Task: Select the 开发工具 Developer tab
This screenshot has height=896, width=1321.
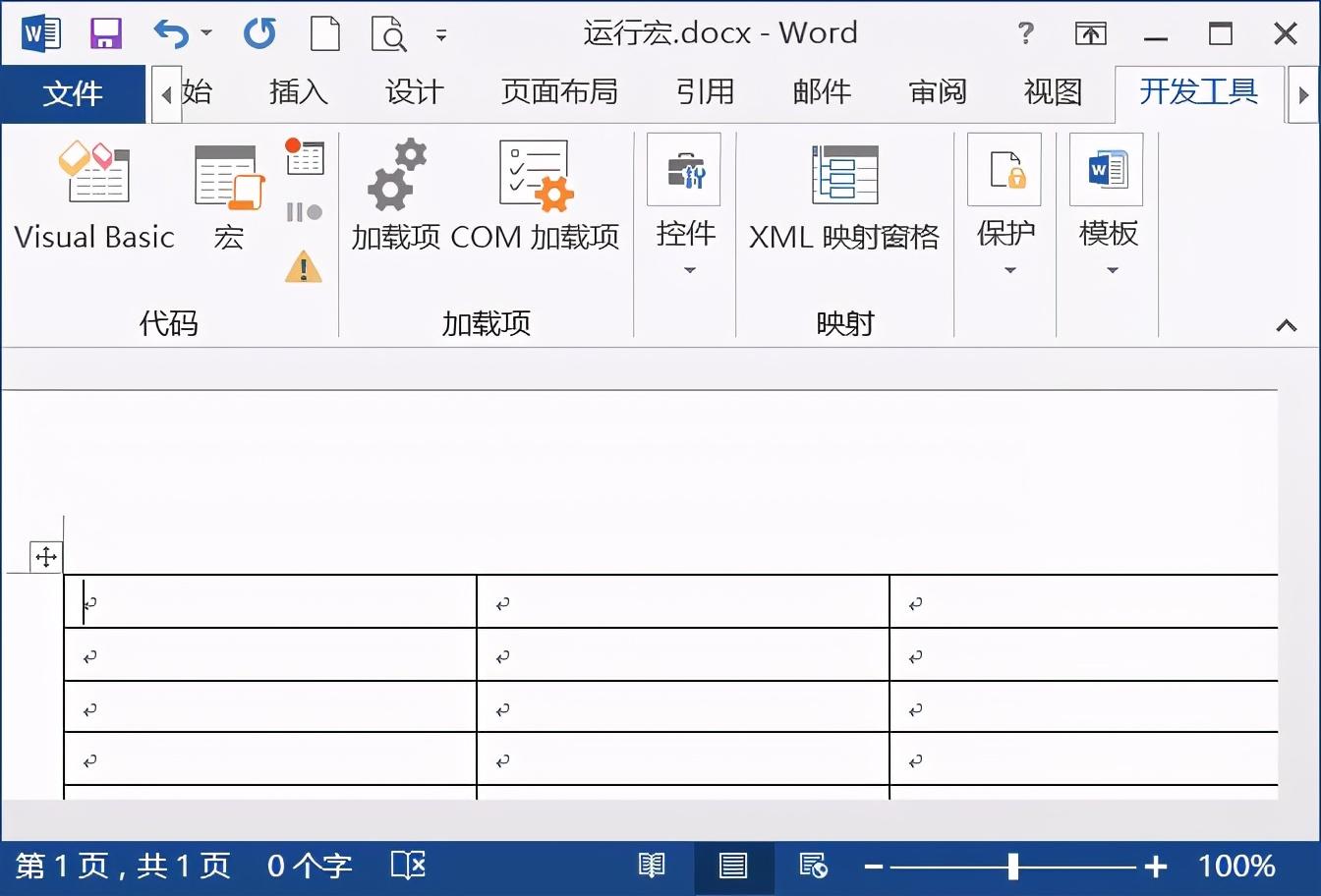Action: (1199, 92)
